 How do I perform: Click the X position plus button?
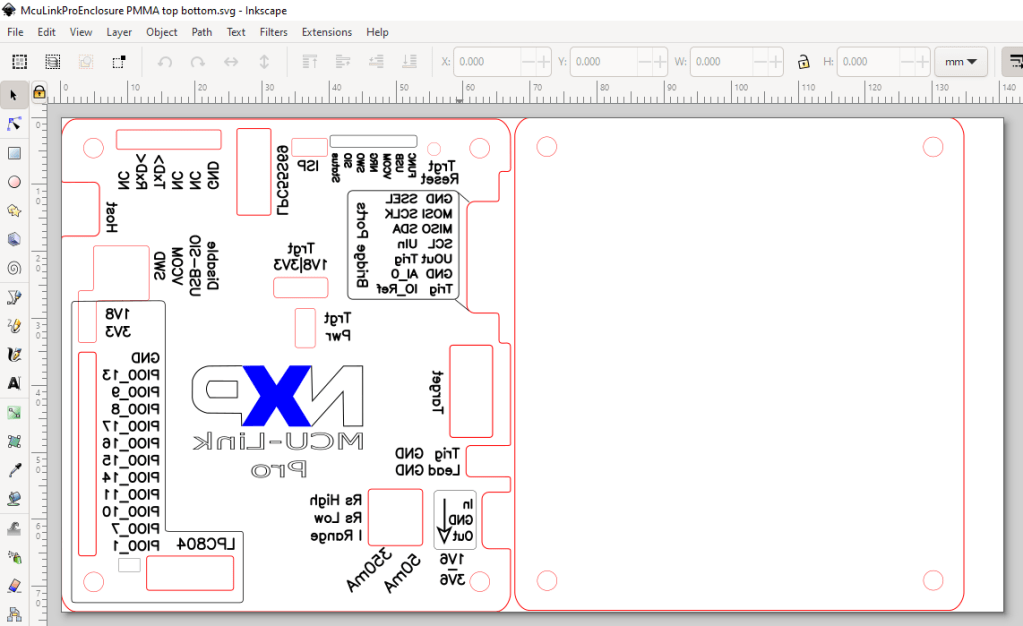(x=543, y=62)
